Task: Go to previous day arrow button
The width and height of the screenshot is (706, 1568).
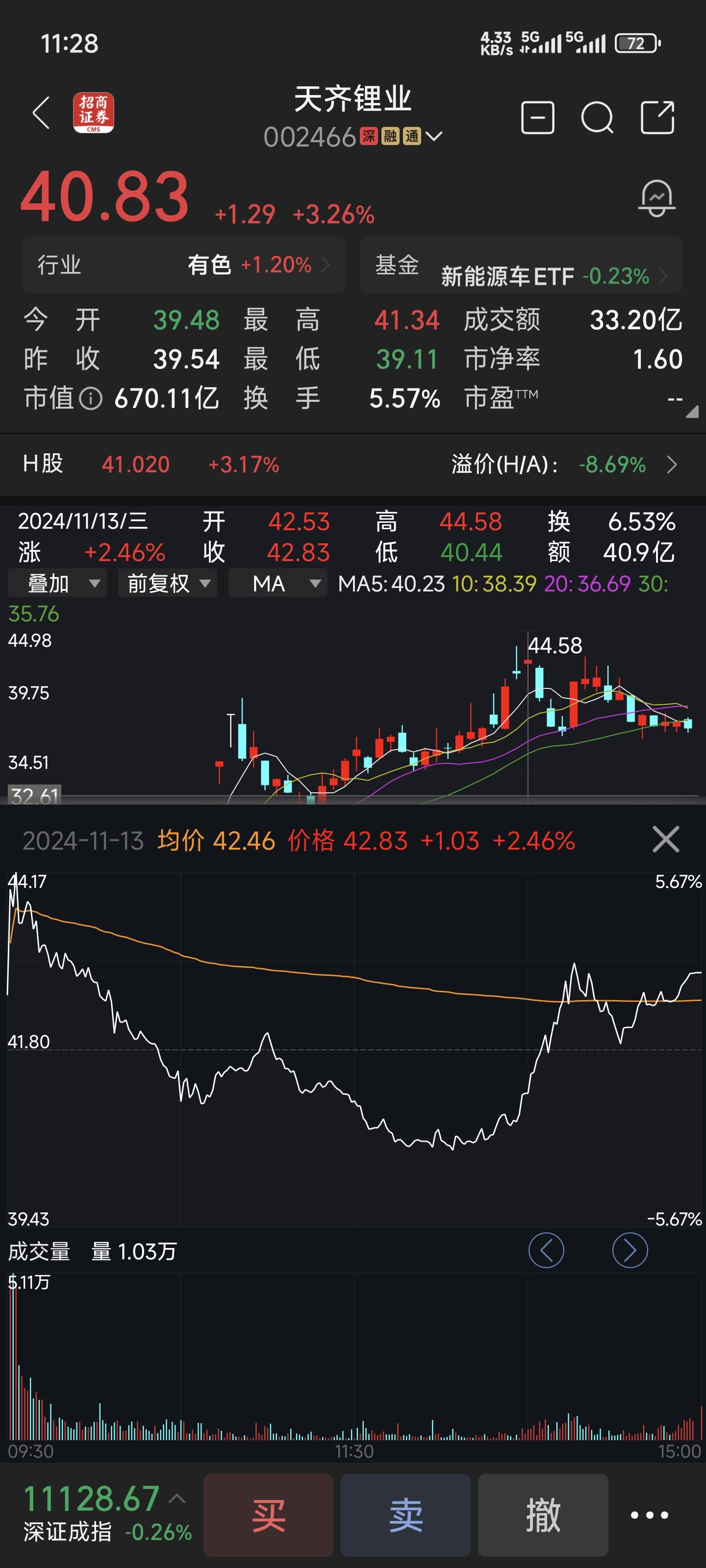Action: pos(546,1249)
